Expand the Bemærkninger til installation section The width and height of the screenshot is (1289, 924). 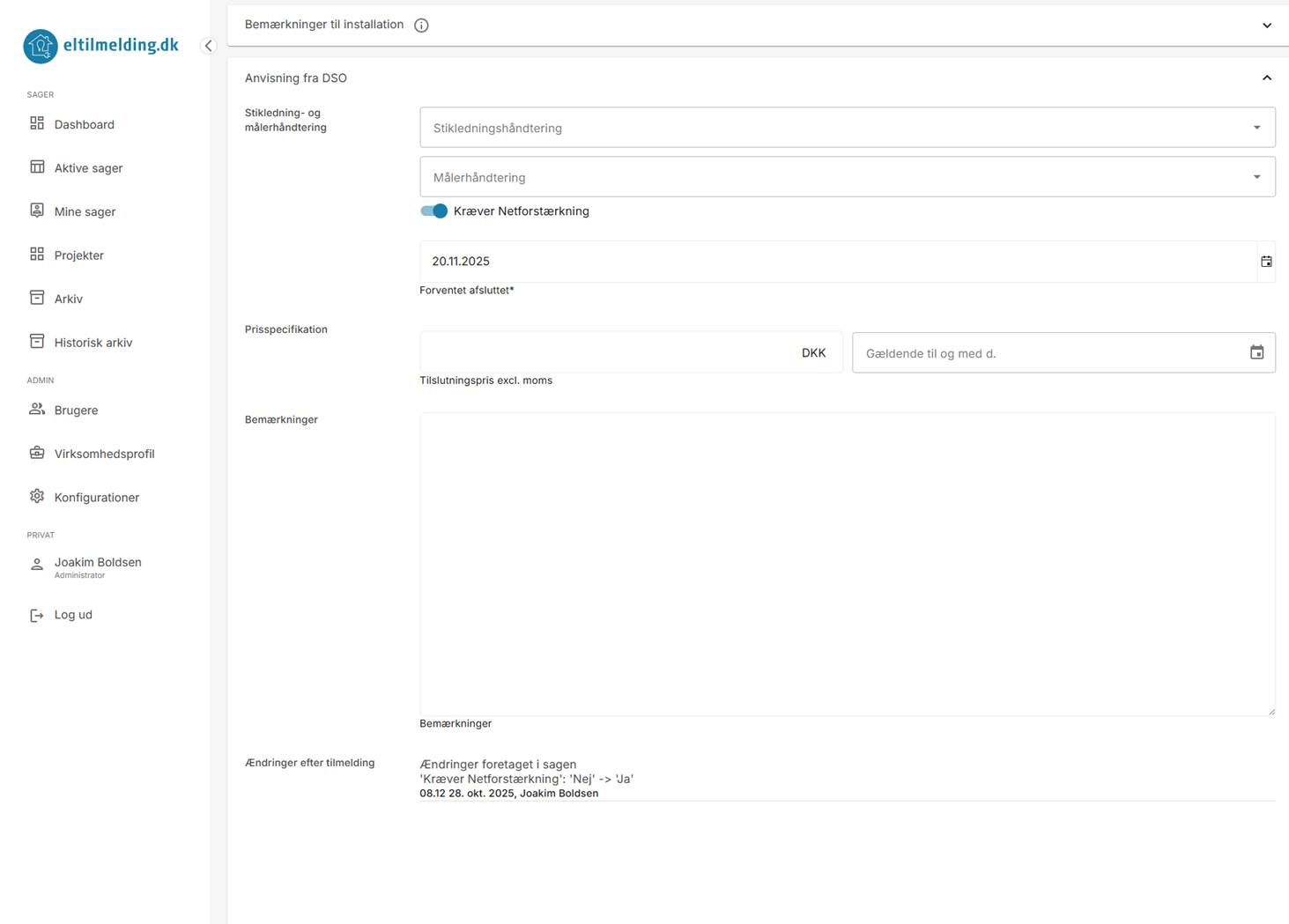click(x=1266, y=26)
